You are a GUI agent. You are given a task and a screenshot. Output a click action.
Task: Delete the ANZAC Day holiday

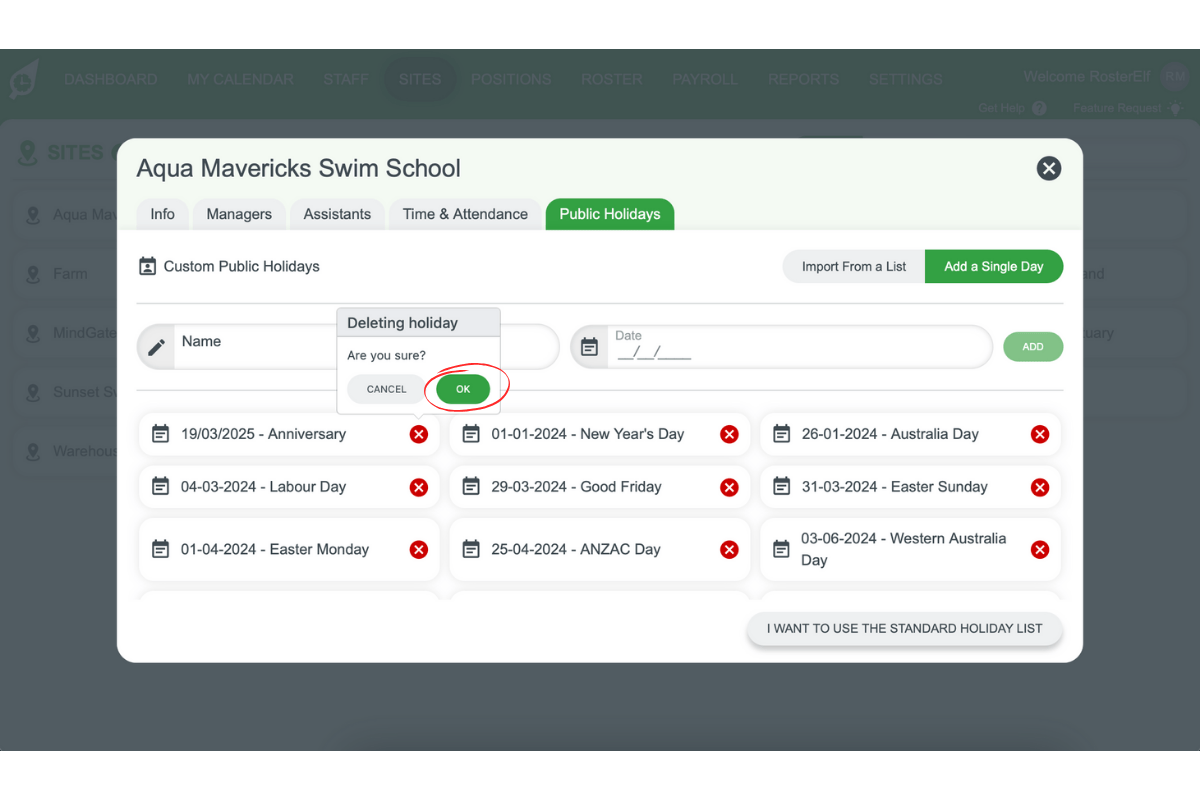coord(729,549)
